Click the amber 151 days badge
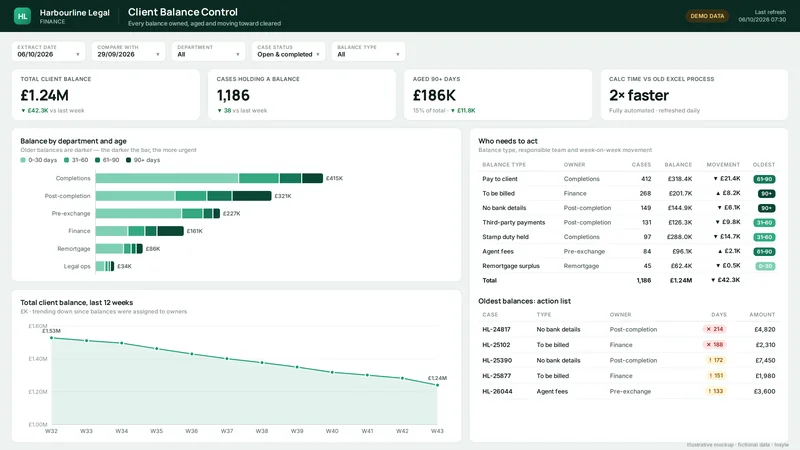The image size is (800, 450). tap(716, 376)
